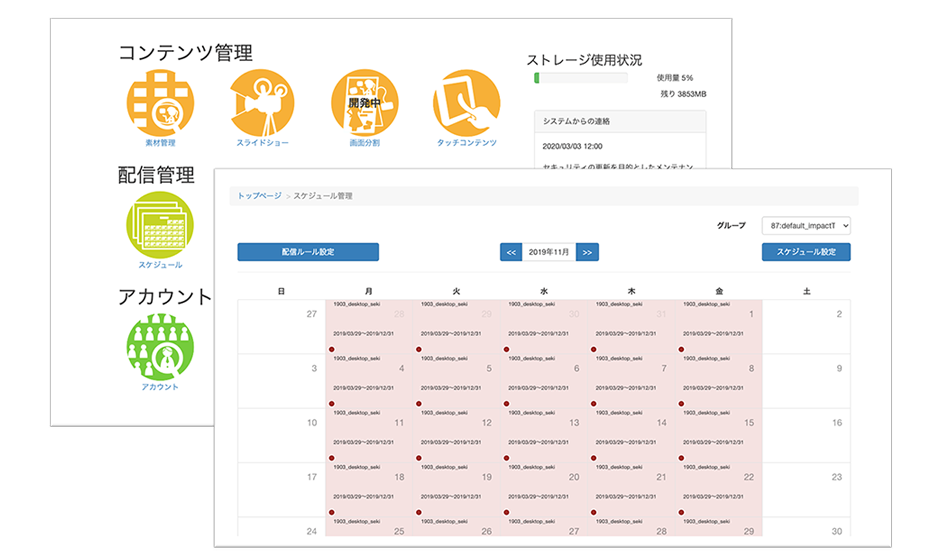
Task: Click 1903_desktop_seki entry on November 22
Action: coord(707,467)
